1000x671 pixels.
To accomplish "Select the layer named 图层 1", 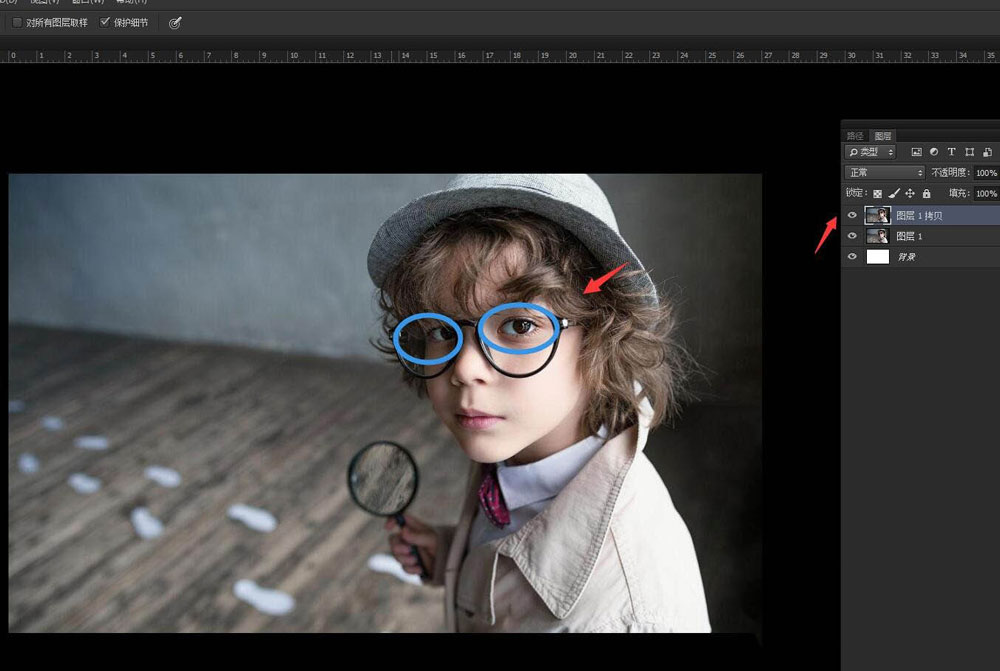I will click(x=909, y=236).
